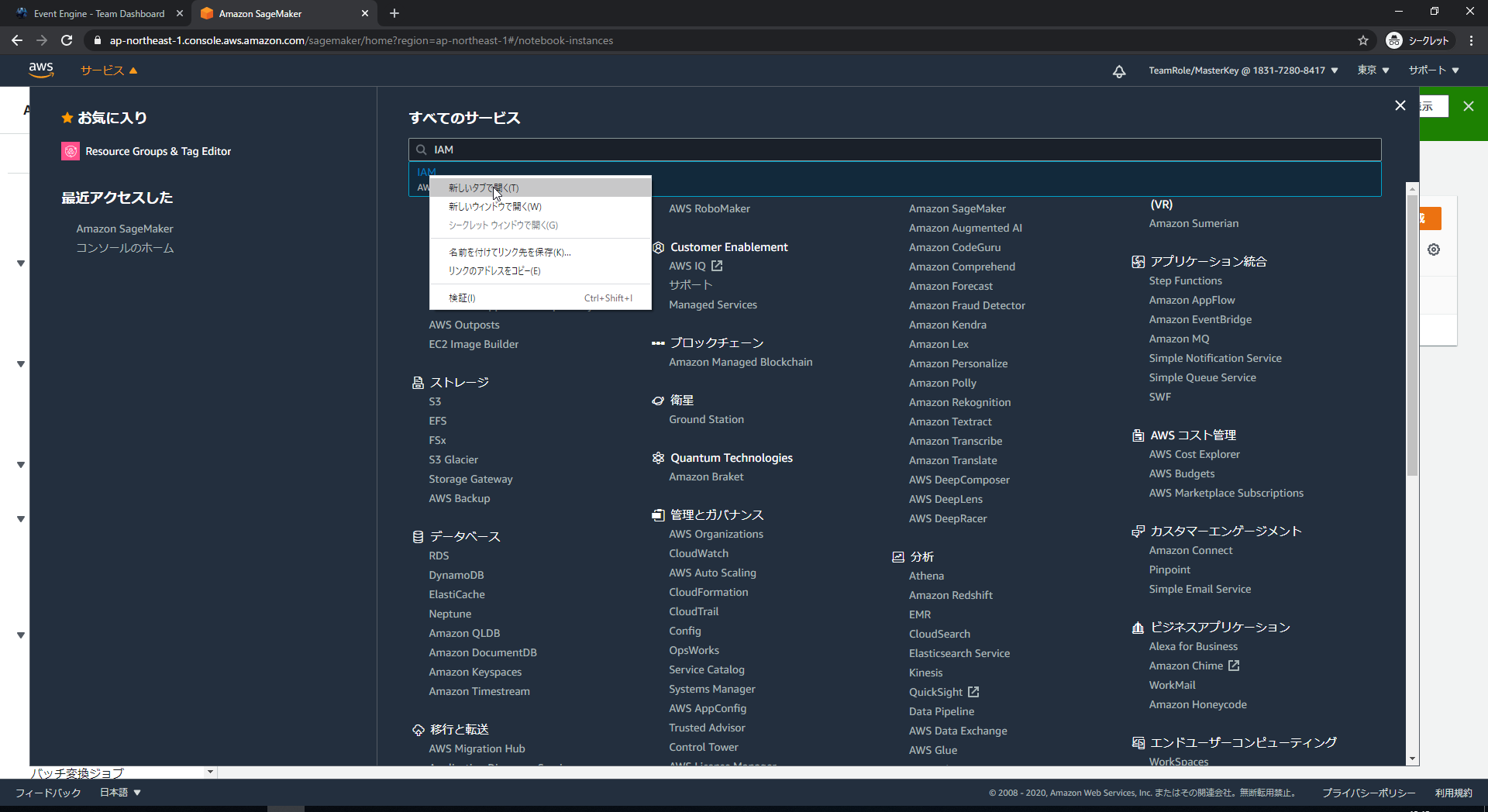Open the Chrome three-dot menu
The width and height of the screenshot is (1488, 812).
tap(1471, 40)
